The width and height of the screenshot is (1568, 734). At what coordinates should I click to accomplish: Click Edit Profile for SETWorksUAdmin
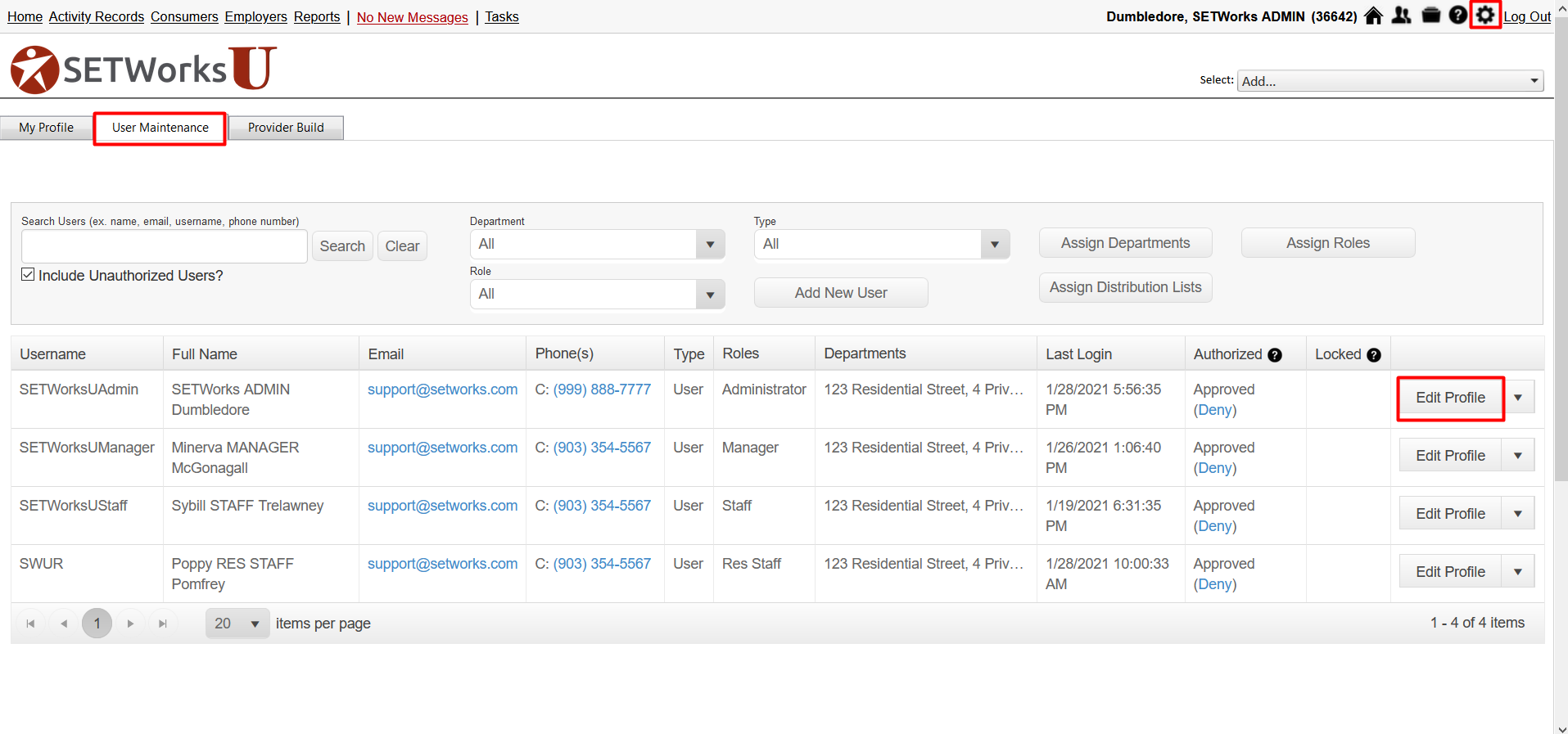coord(1450,398)
